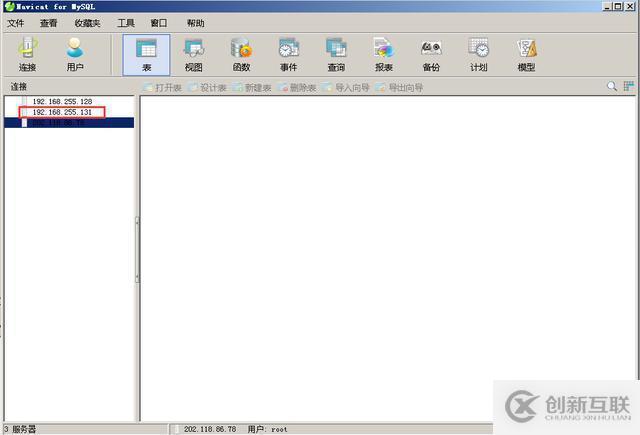The image size is (640, 435).
Task: Click Delete Table (删除表) button
Action: click(297, 87)
